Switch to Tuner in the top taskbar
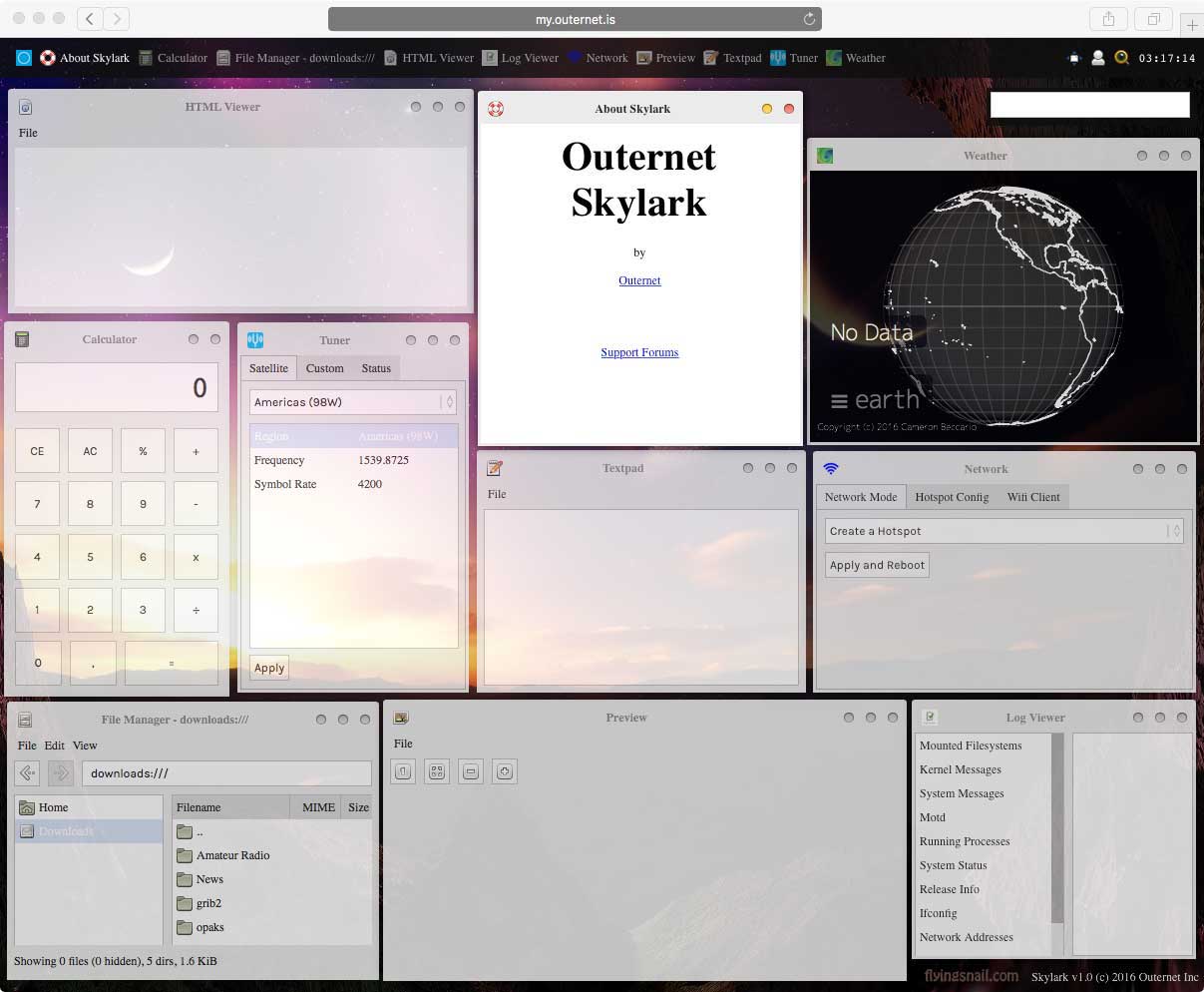1204x992 pixels. (x=794, y=58)
